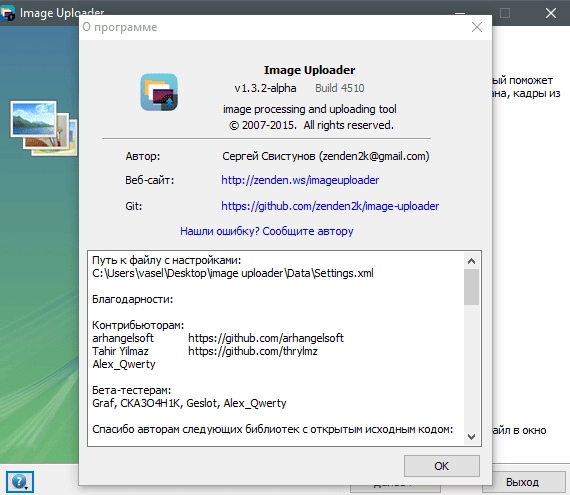Viewport: 570px width, 495px height.
Task: Click the Image Uploader logo in the About dialog
Action: [159, 92]
